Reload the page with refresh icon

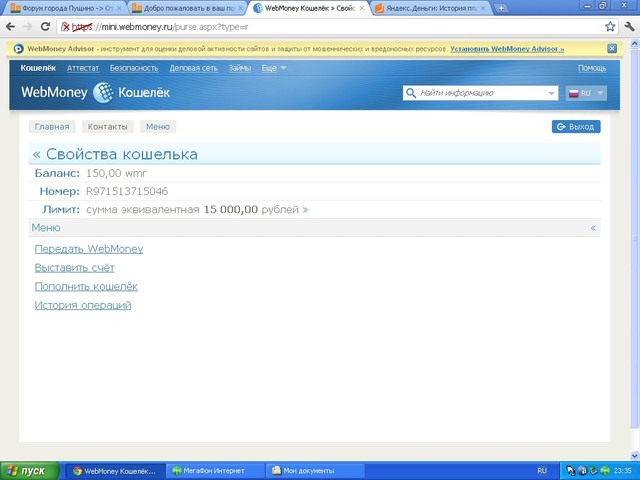[45, 27]
